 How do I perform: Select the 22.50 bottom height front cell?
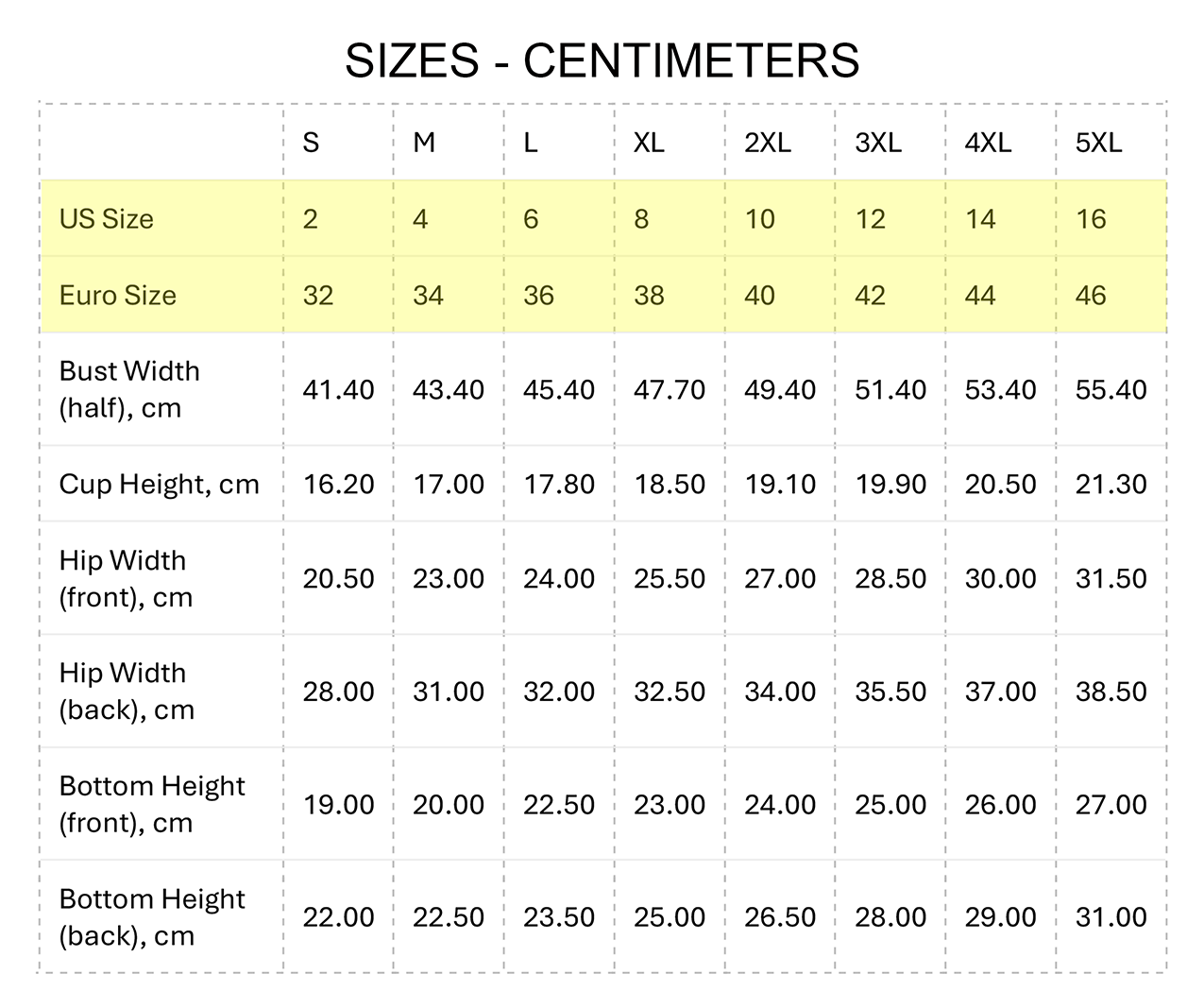click(559, 805)
